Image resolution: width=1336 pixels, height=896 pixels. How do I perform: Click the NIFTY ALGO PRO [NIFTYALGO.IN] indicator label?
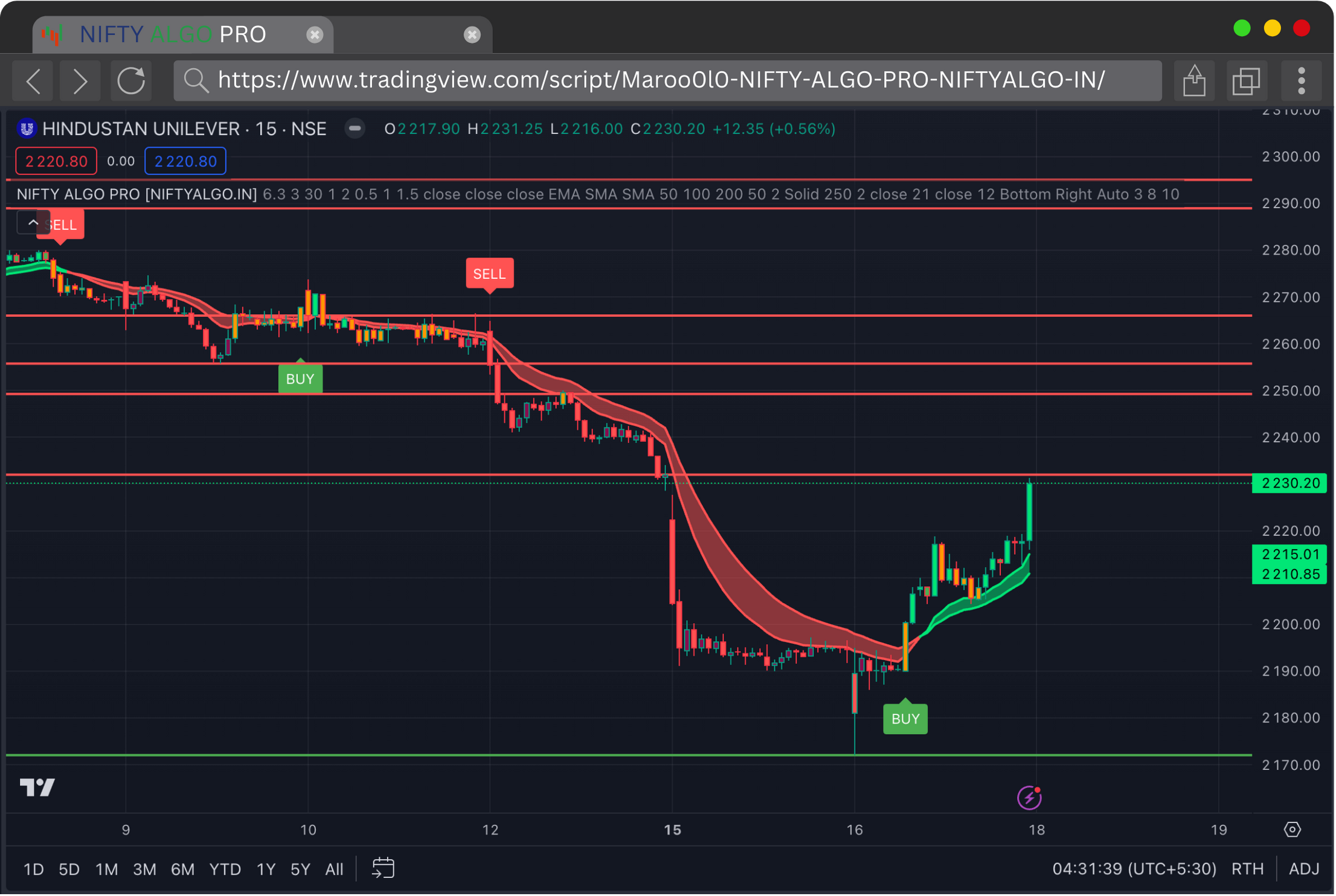click(137, 194)
